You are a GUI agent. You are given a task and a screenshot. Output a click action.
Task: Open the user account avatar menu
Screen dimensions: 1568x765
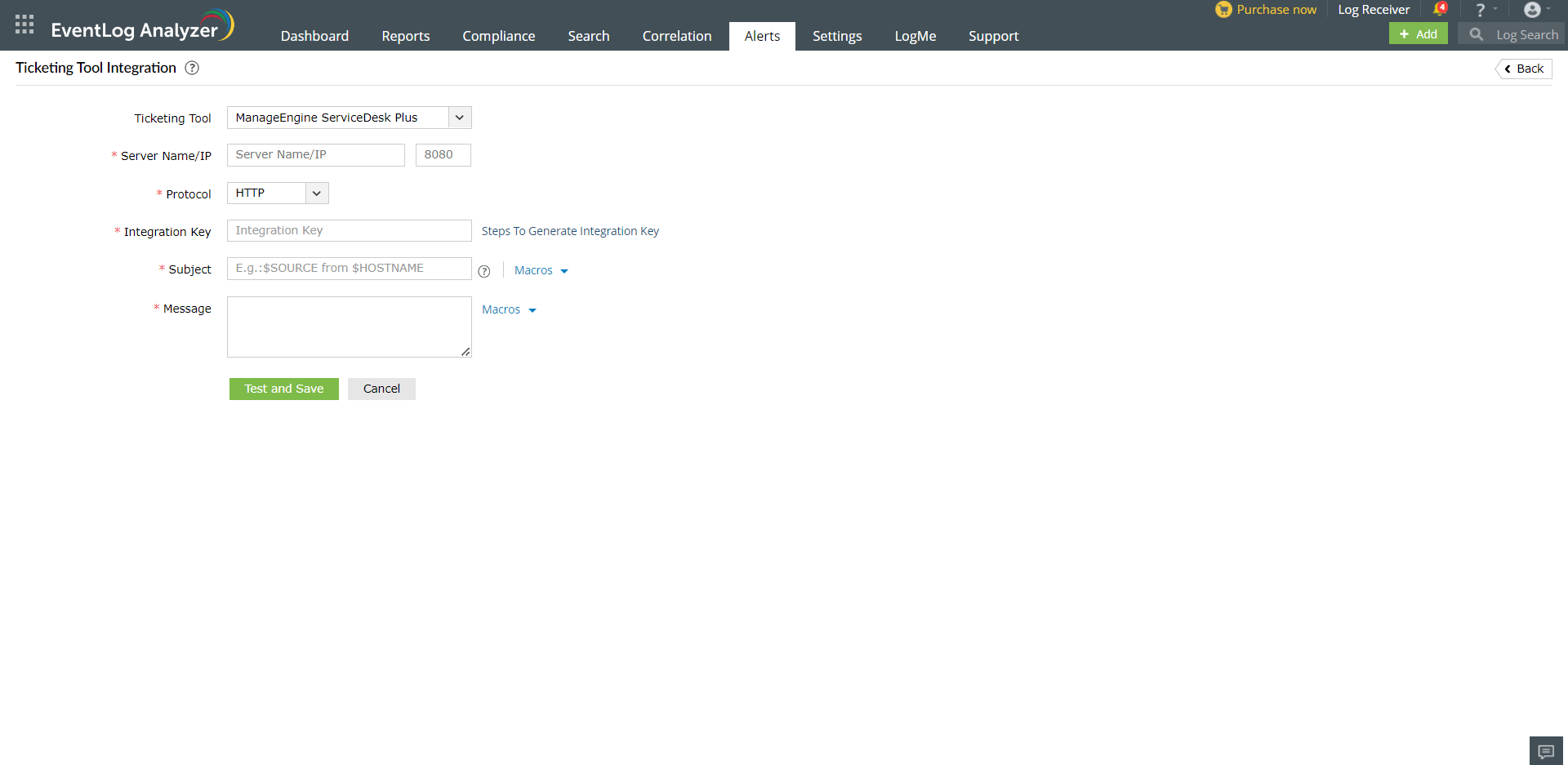coord(1532,10)
